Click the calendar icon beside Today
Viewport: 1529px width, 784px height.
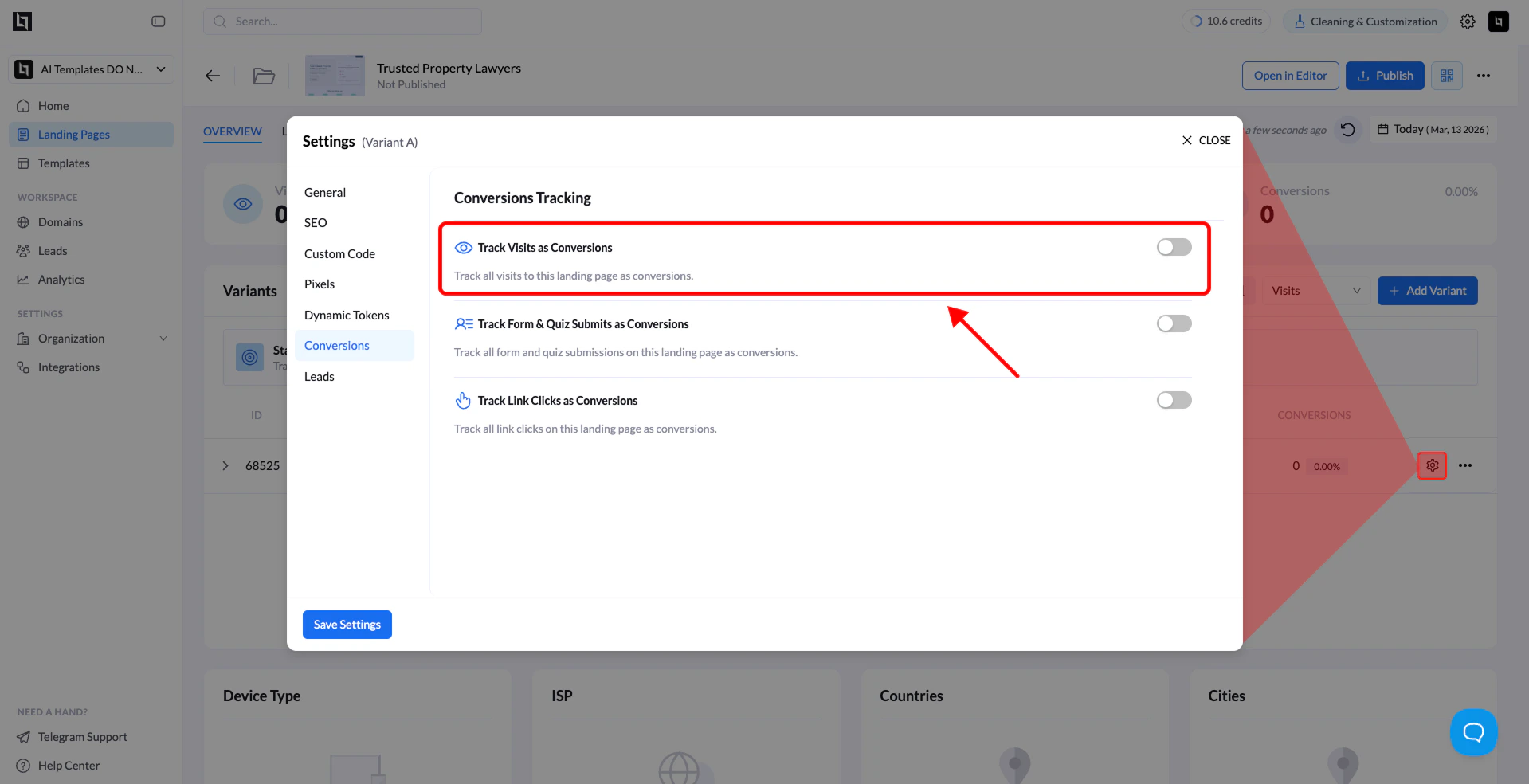(1384, 129)
